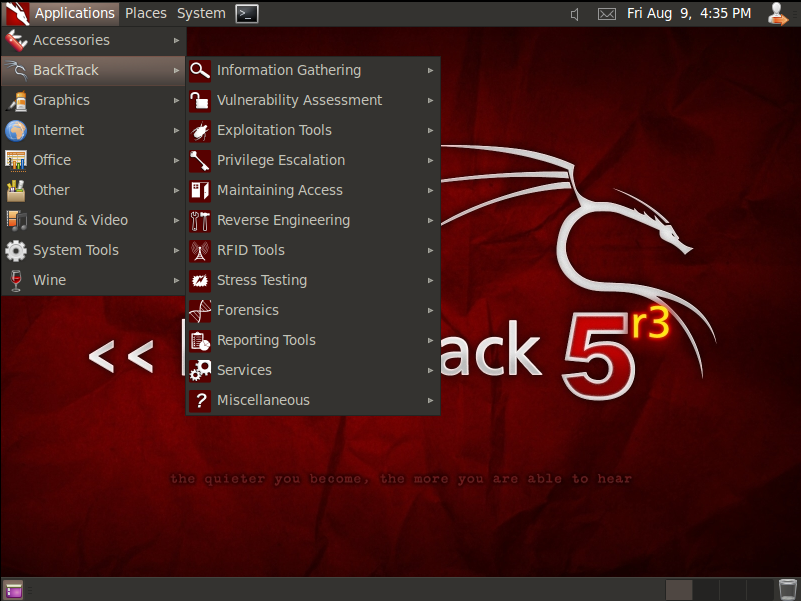Click the Sound & Video icon
This screenshot has height=601, width=801.
[16, 220]
